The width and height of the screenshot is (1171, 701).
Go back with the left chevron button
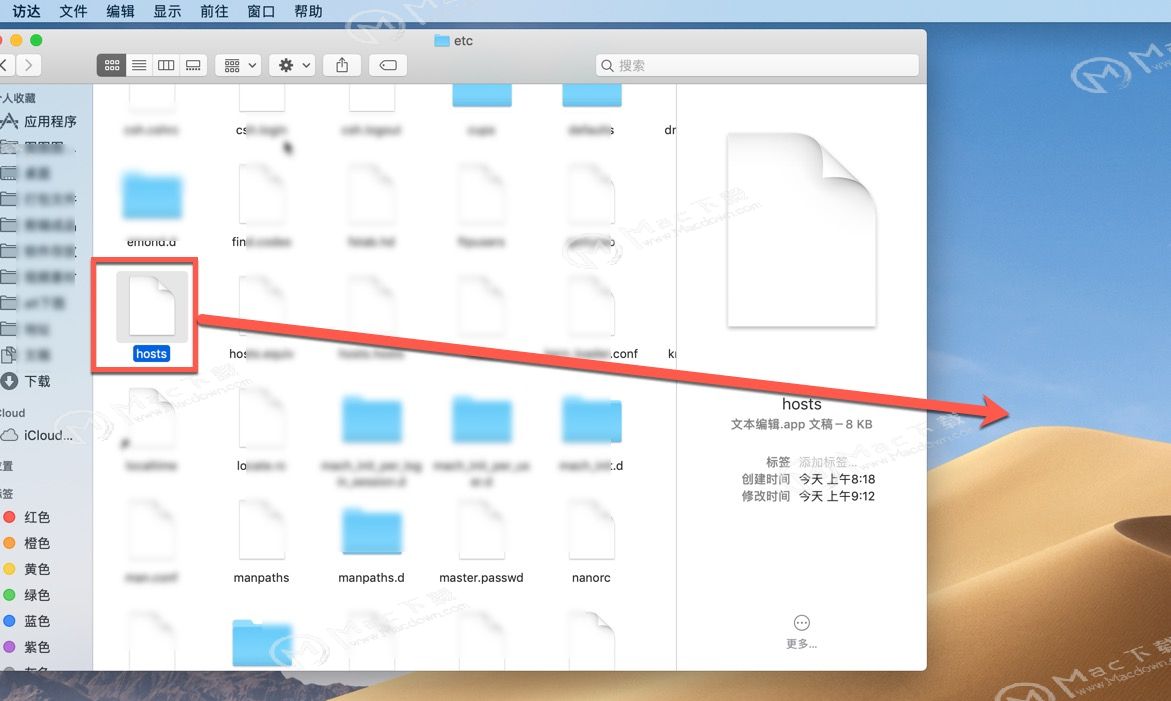click(x=4, y=65)
